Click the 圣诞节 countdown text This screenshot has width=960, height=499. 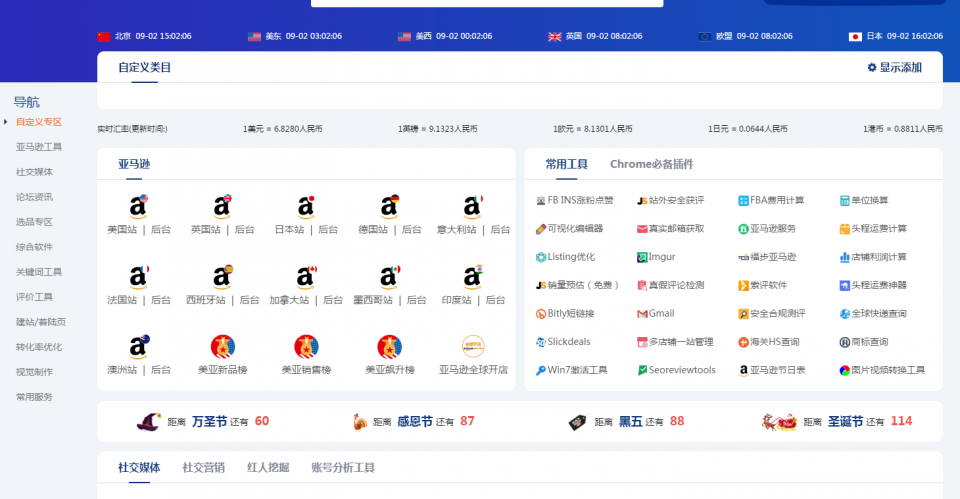[846, 421]
